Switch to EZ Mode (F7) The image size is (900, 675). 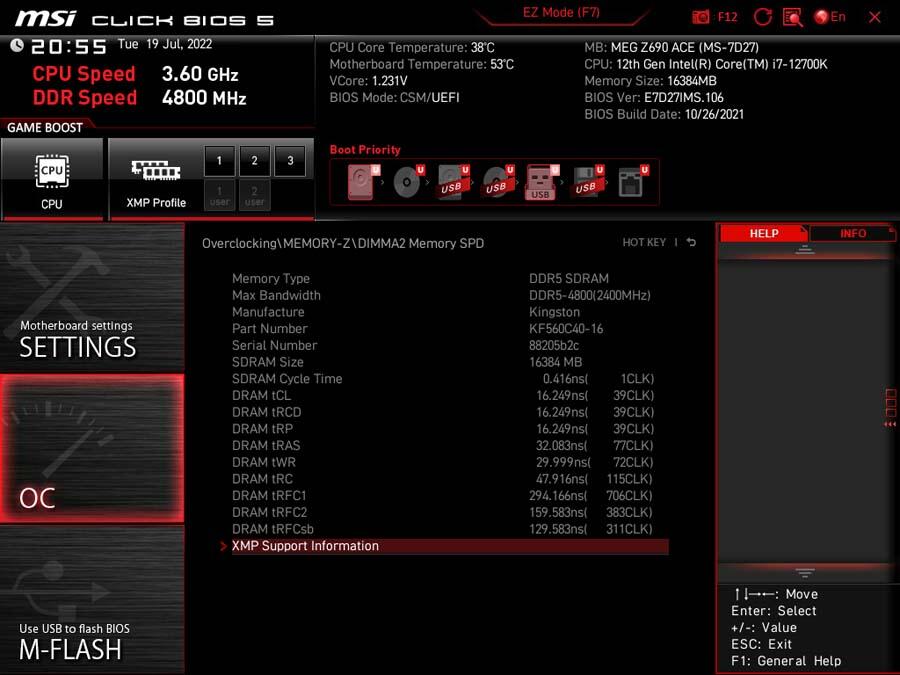click(561, 13)
